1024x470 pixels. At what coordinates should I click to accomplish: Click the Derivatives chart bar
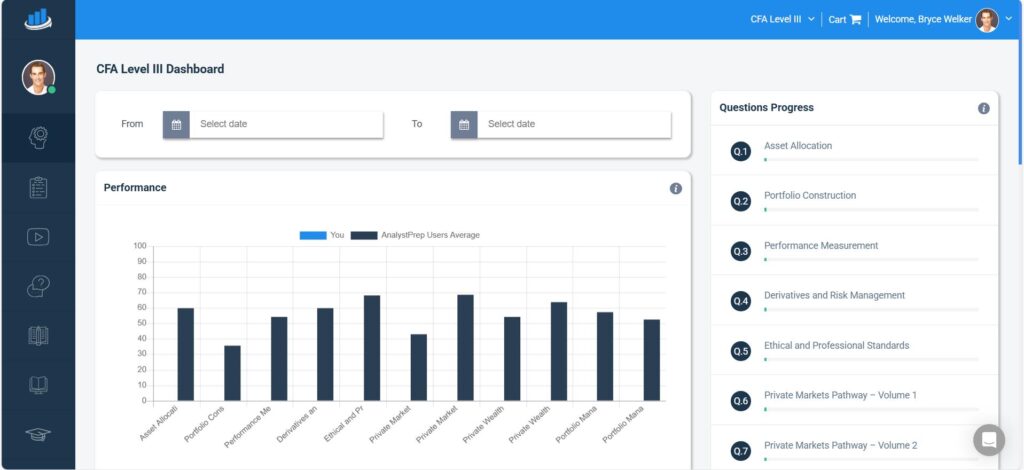click(325, 354)
